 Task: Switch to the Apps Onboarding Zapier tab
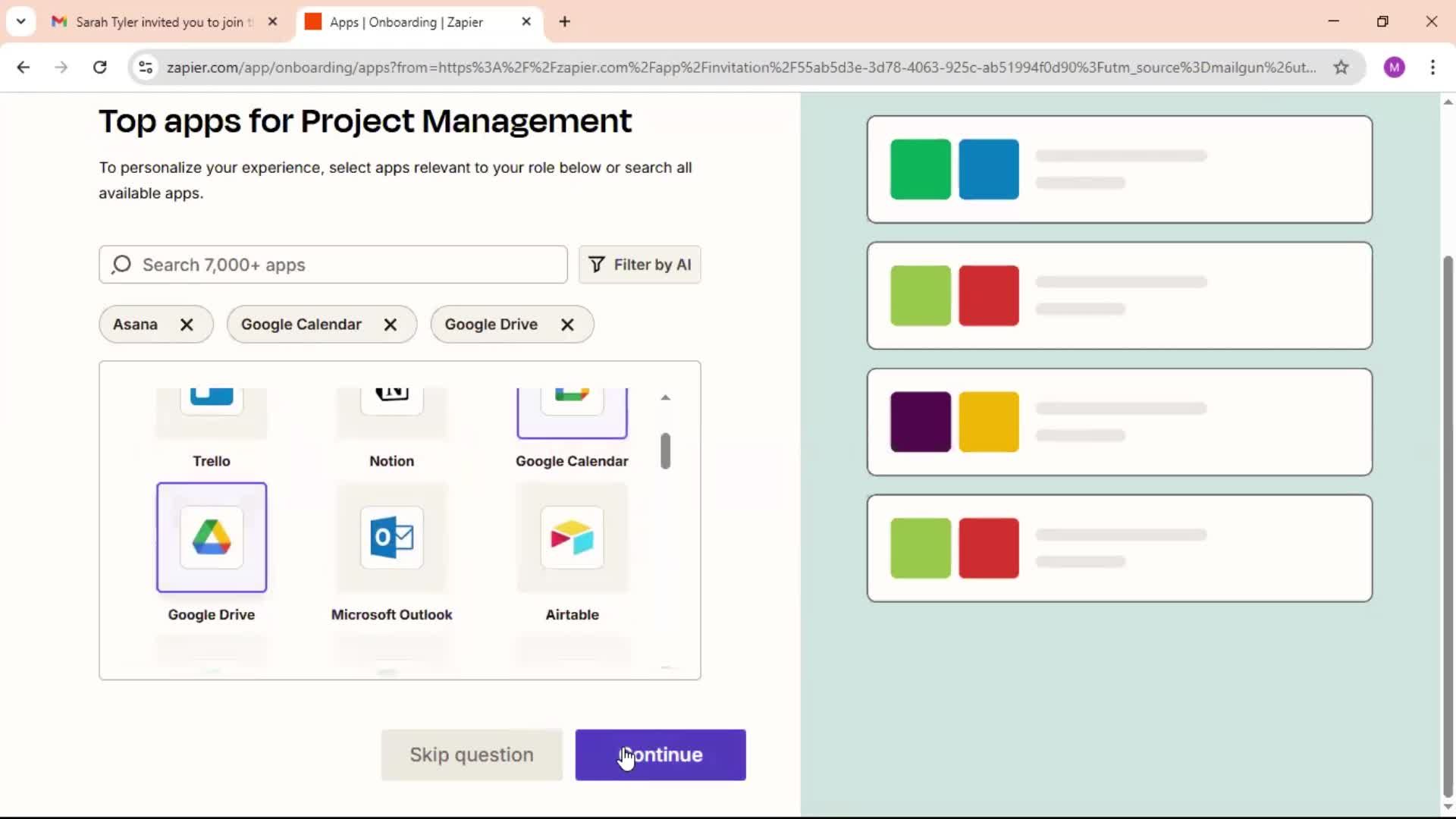[419, 22]
